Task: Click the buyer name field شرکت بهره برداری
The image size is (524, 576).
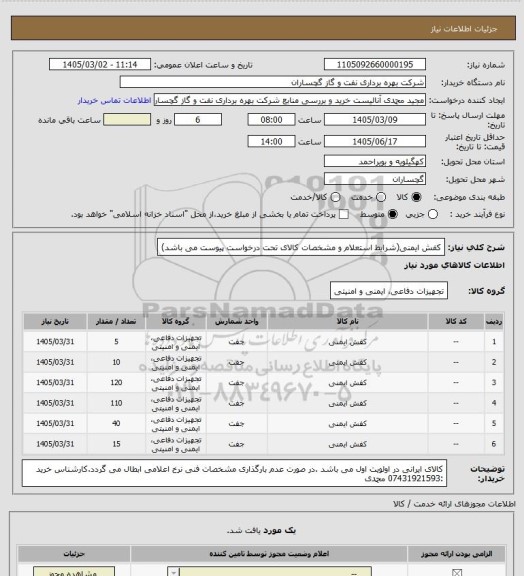Action: 273,82
